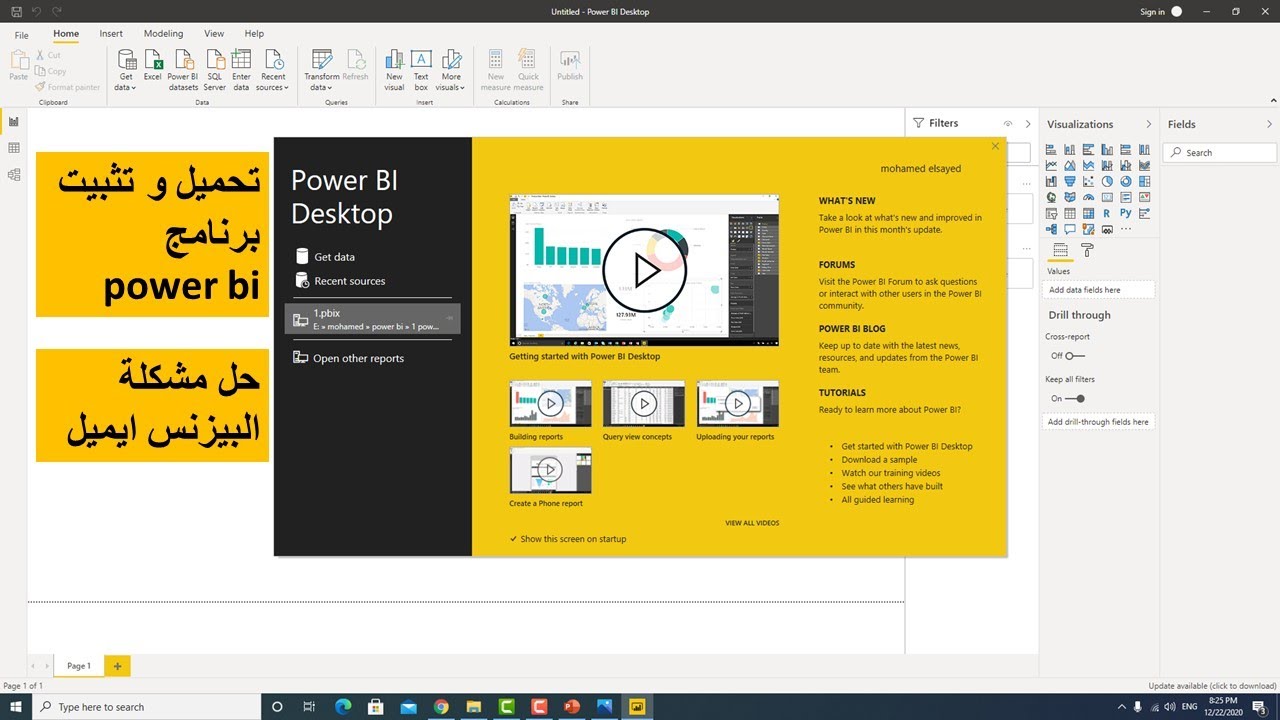Collapse the Filters pane chevron
Screen dimensions: 1280x720
(x=1028, y=124)
